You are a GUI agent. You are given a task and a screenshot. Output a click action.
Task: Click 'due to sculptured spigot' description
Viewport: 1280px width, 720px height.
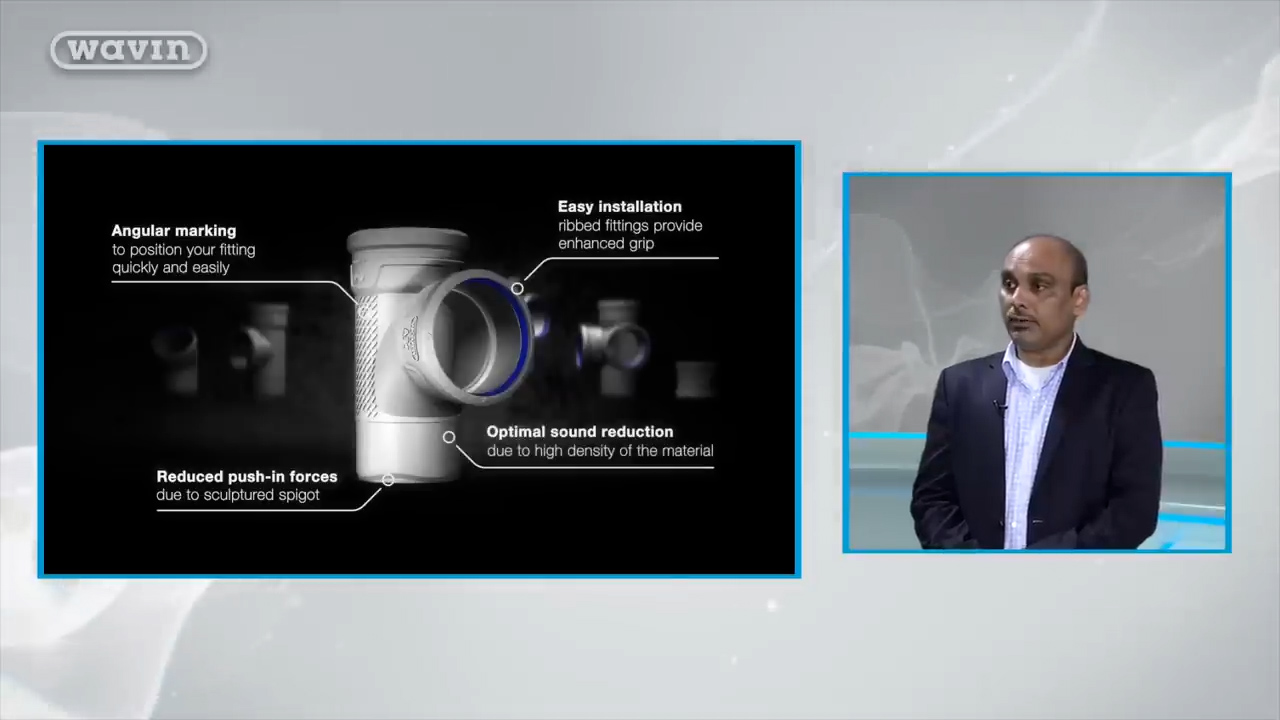point(237,495)
